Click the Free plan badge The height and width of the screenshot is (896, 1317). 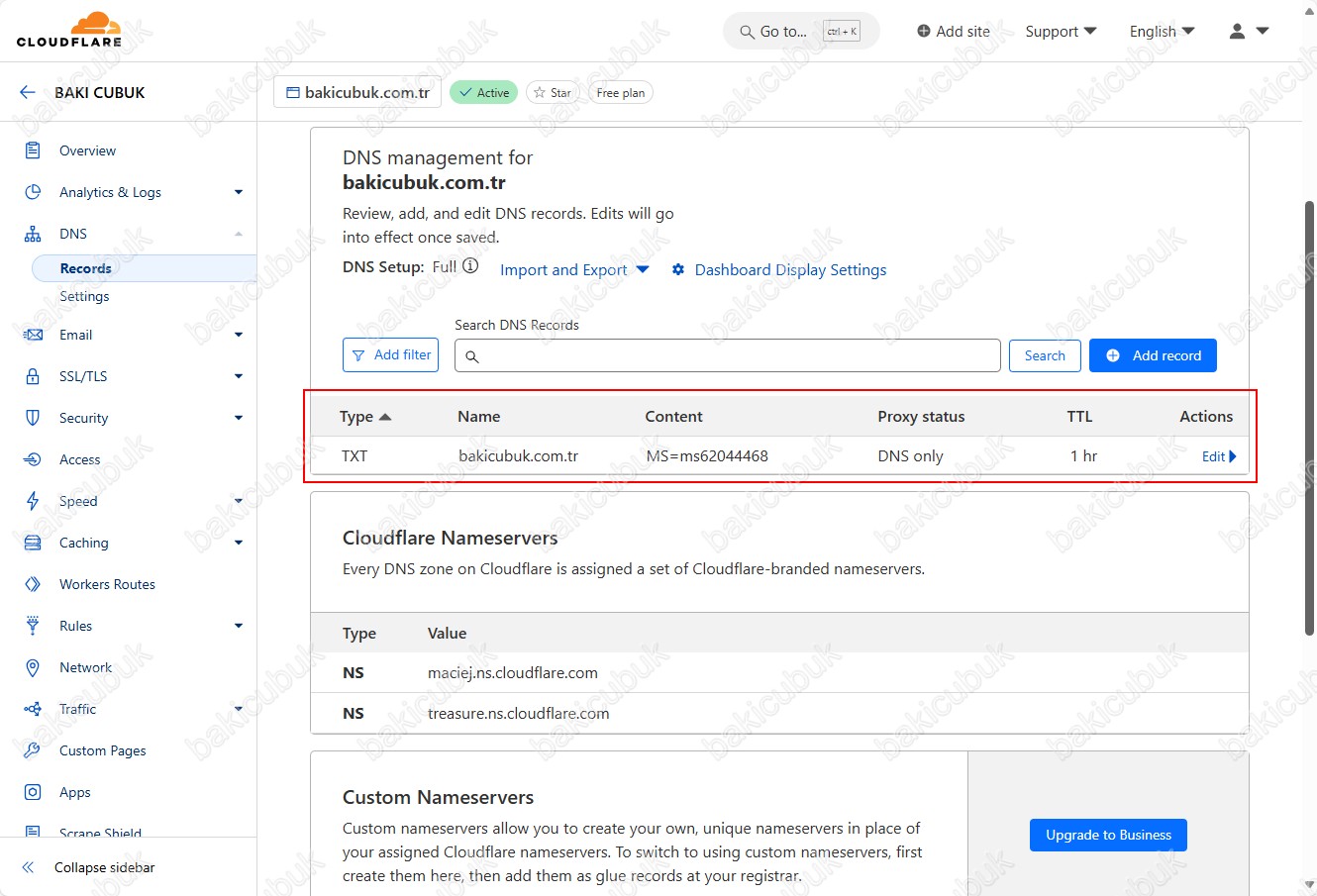click(621, 92)
